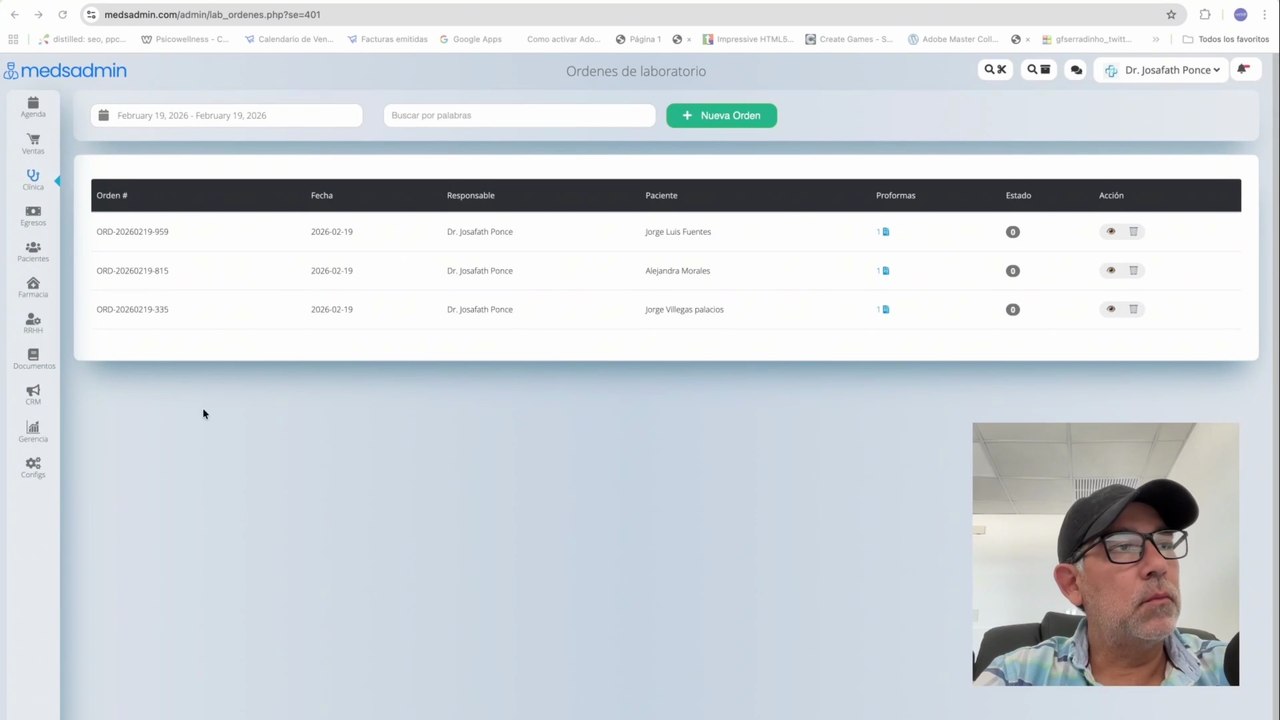Open the Google Apps bookmark
The image size is (1280, 720).
tap(470, 39)
